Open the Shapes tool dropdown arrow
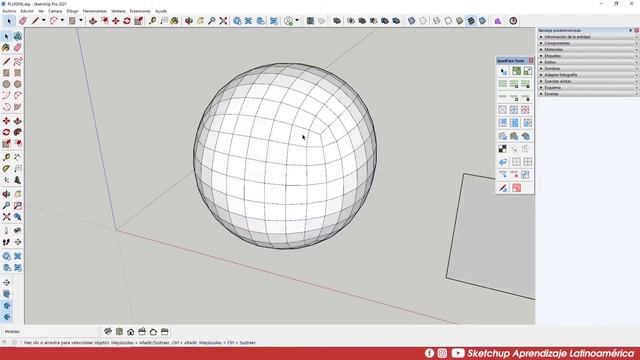The image size is (640, 360). 80,21
